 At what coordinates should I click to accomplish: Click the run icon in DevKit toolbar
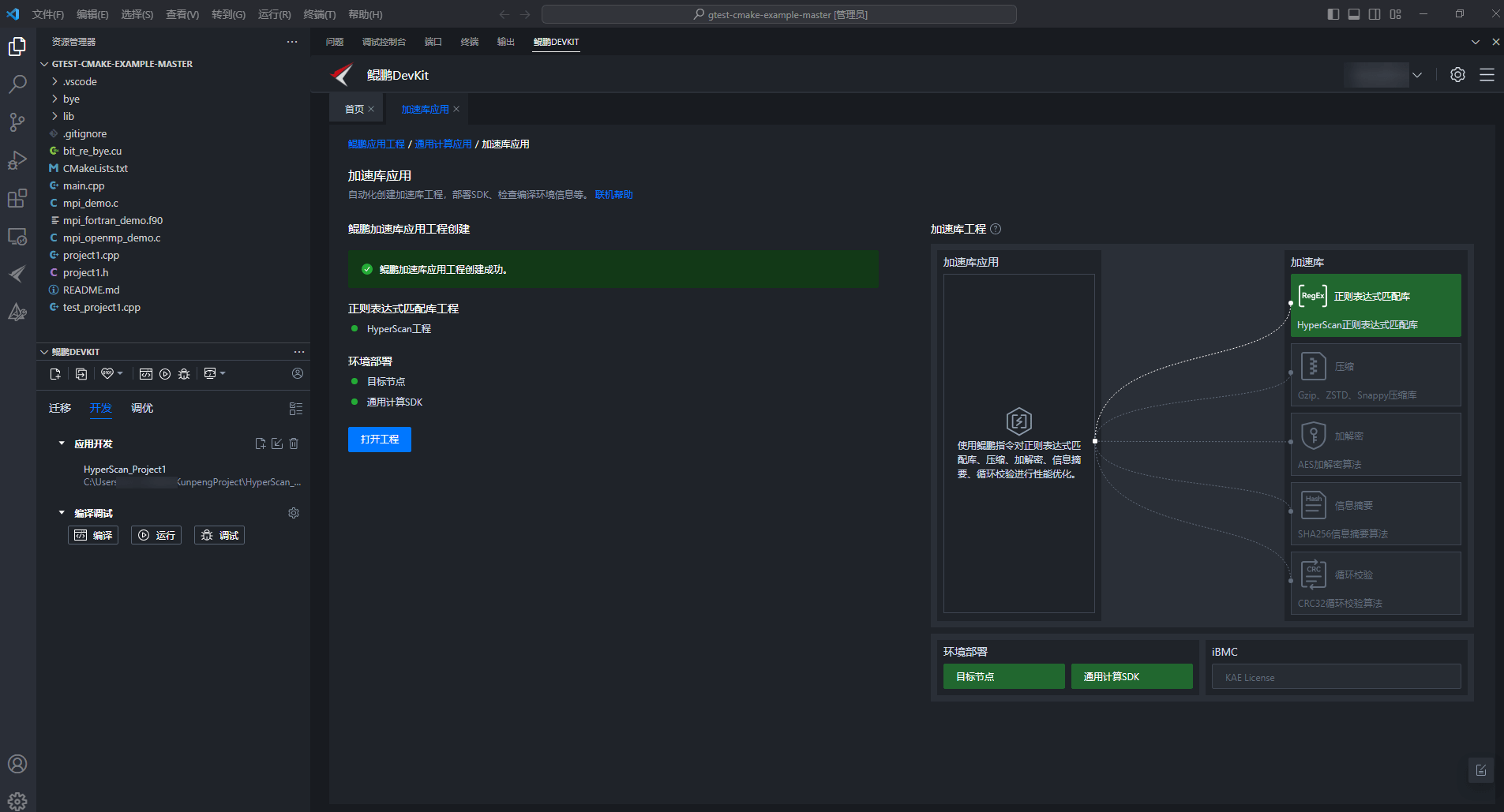(165, 374)
